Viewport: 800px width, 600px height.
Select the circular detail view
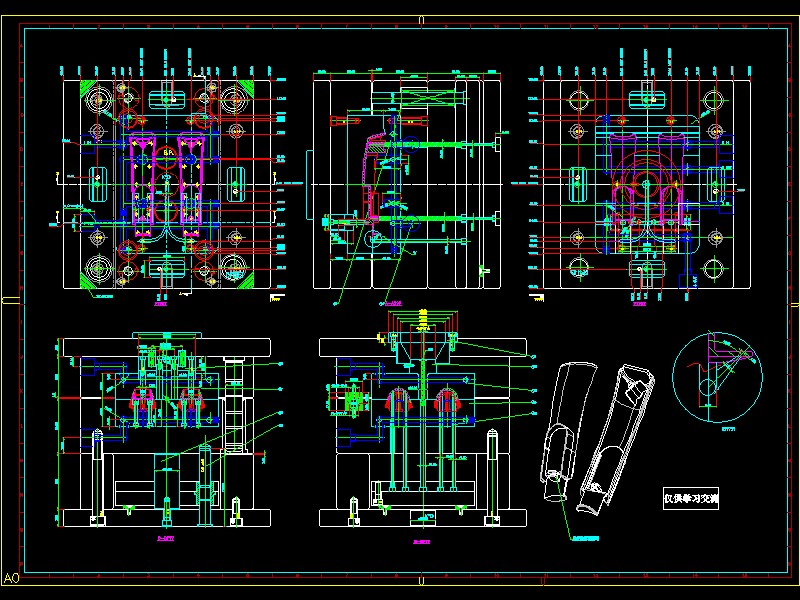click(717, 378)
